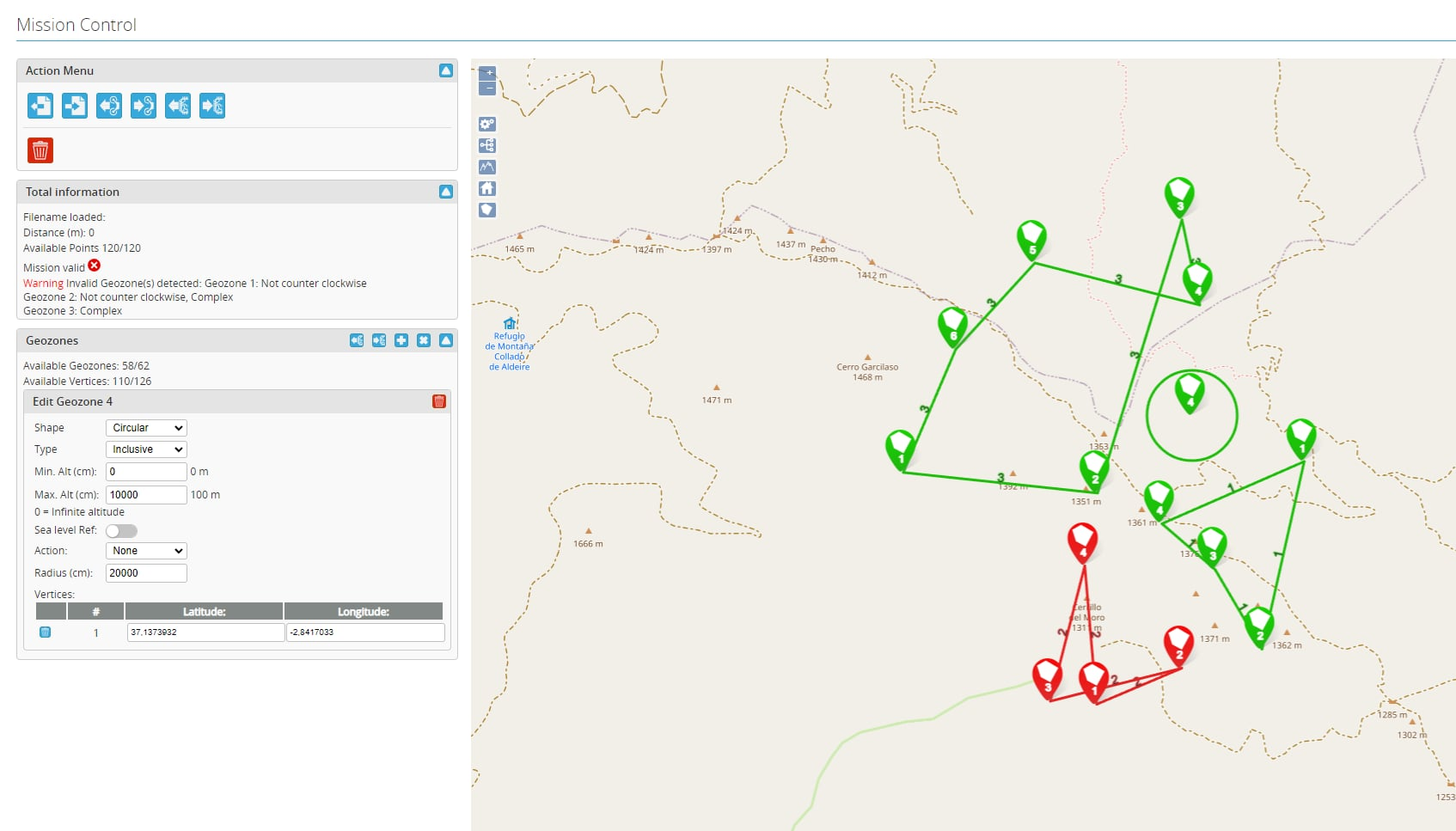Toggle the Sea level Ref switch

click(121, 531)
